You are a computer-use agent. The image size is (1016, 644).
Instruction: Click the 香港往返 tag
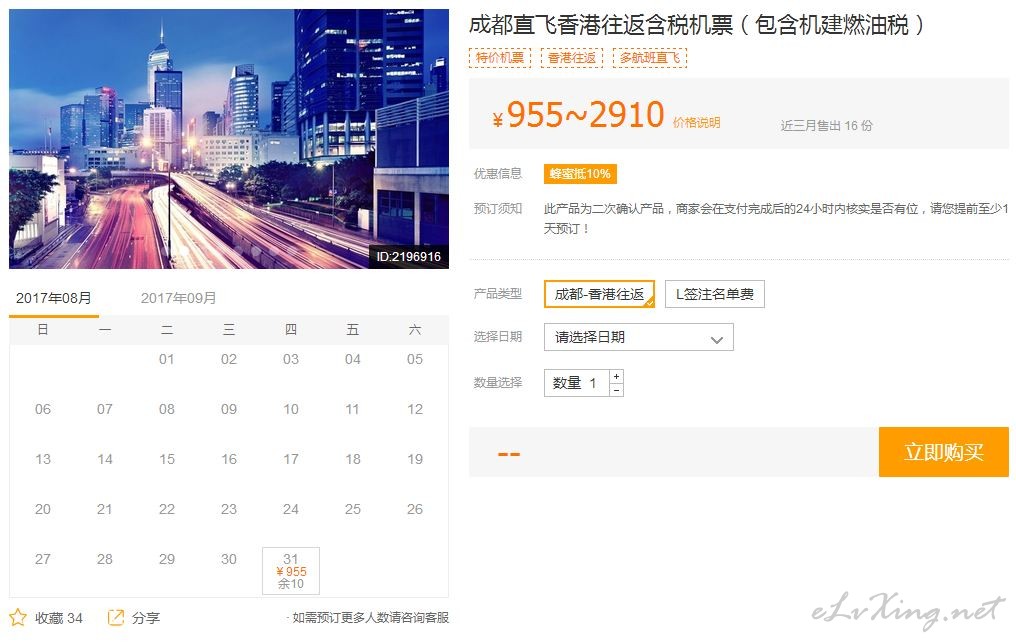tap(572, 58)
